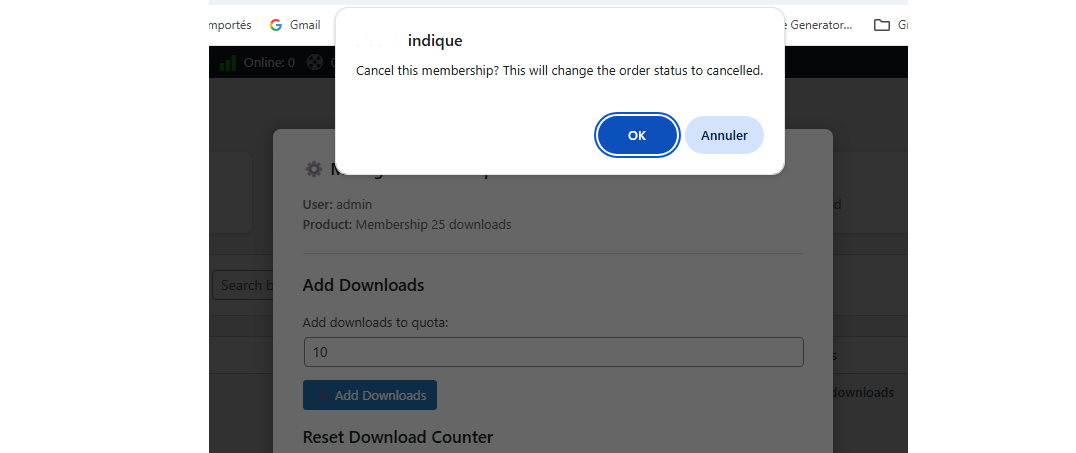Click the Product: Membership 25 downloads line
This screenshot has width=1076, height=453.
point(407,225)
